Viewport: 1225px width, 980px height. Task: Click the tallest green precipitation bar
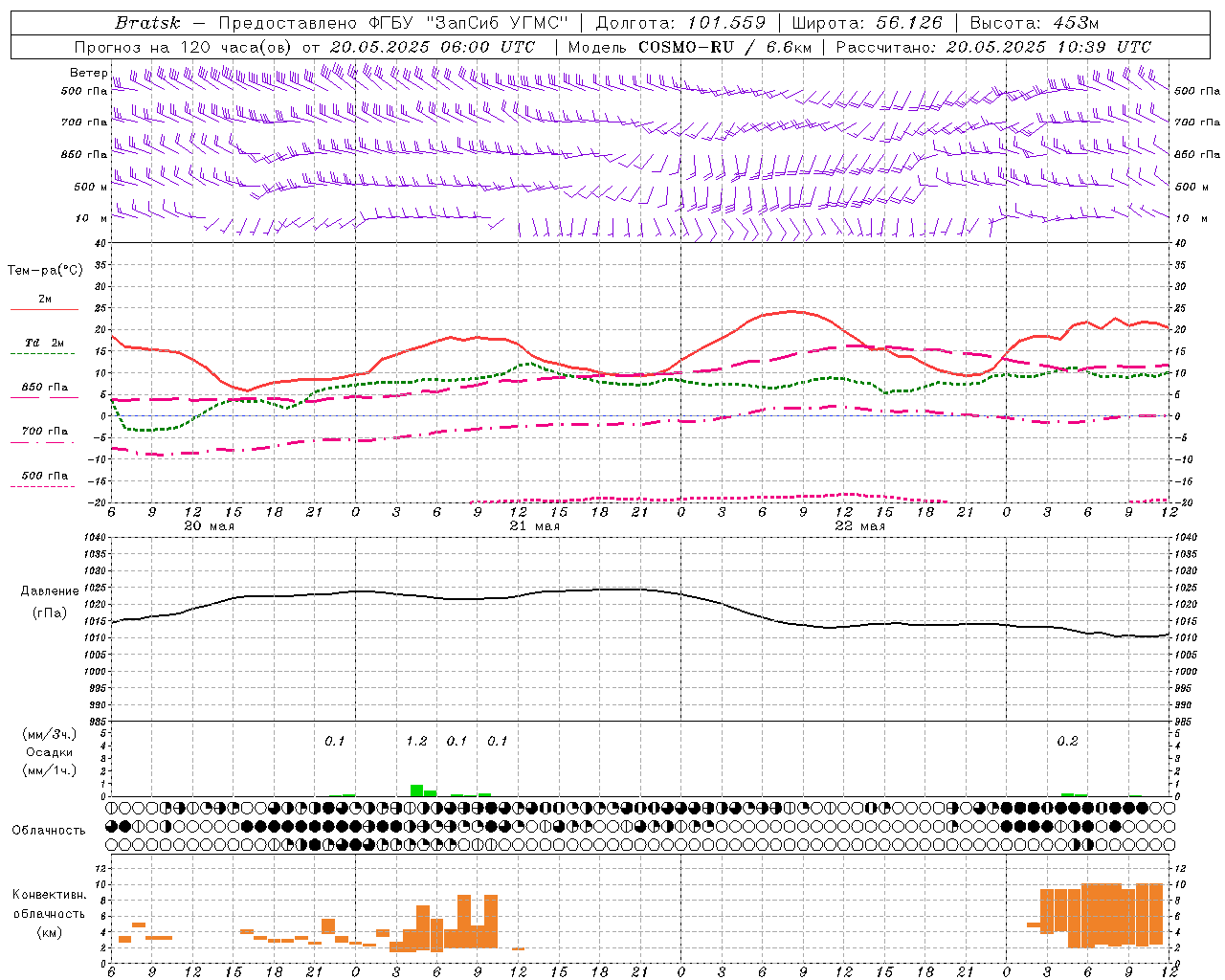416,791
